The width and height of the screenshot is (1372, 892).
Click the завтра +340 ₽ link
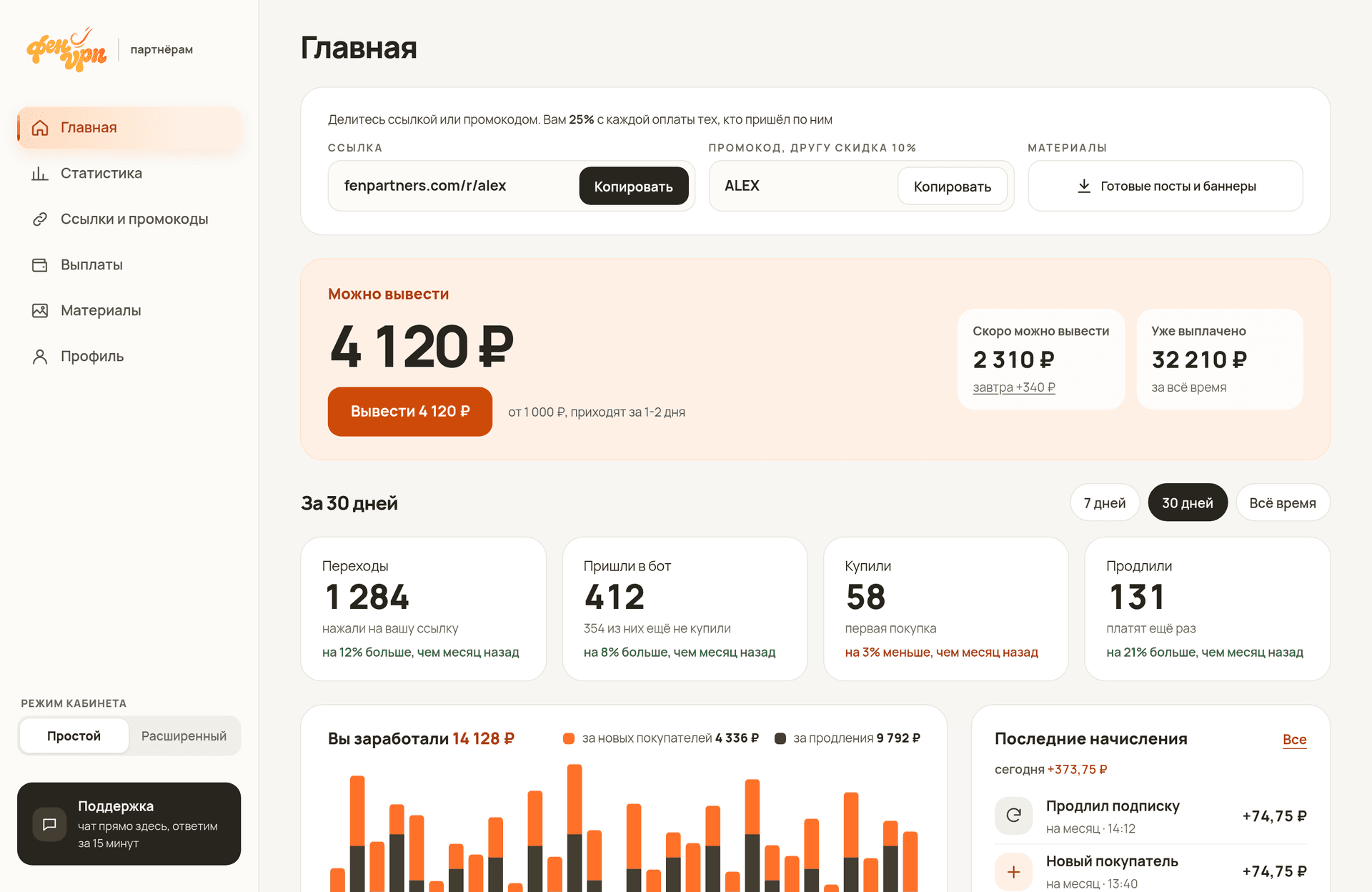click(1014, 387)
